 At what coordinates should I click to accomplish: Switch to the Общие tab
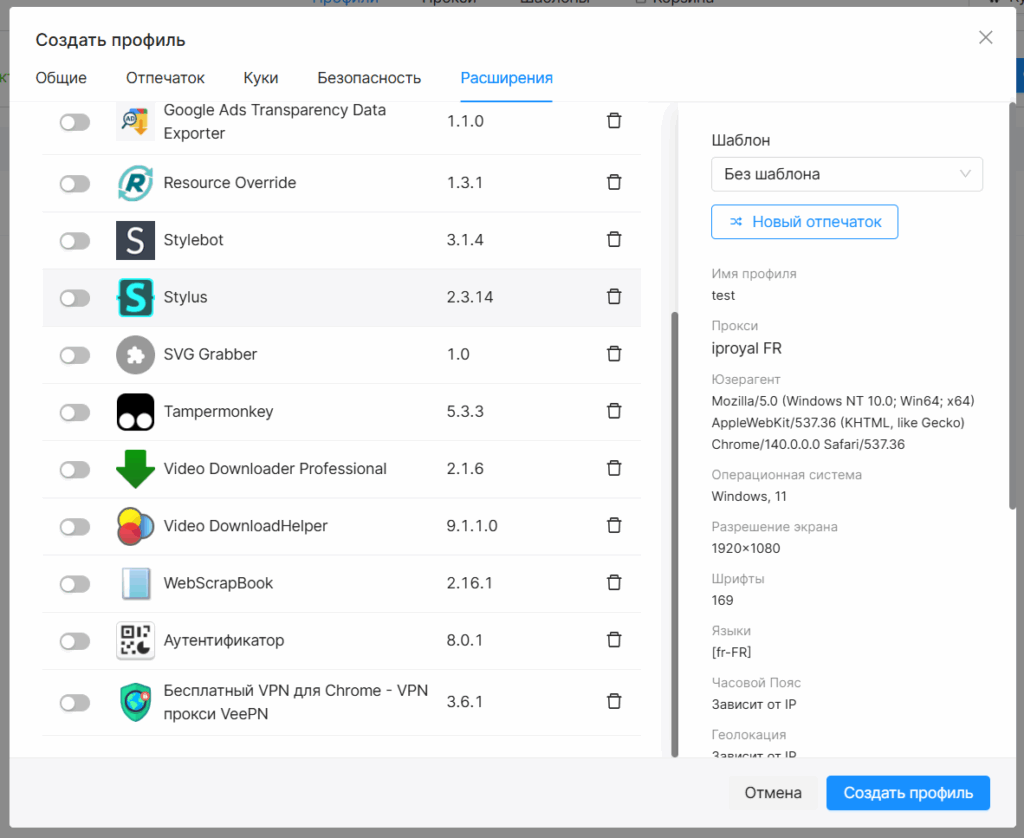click(61, 78)
